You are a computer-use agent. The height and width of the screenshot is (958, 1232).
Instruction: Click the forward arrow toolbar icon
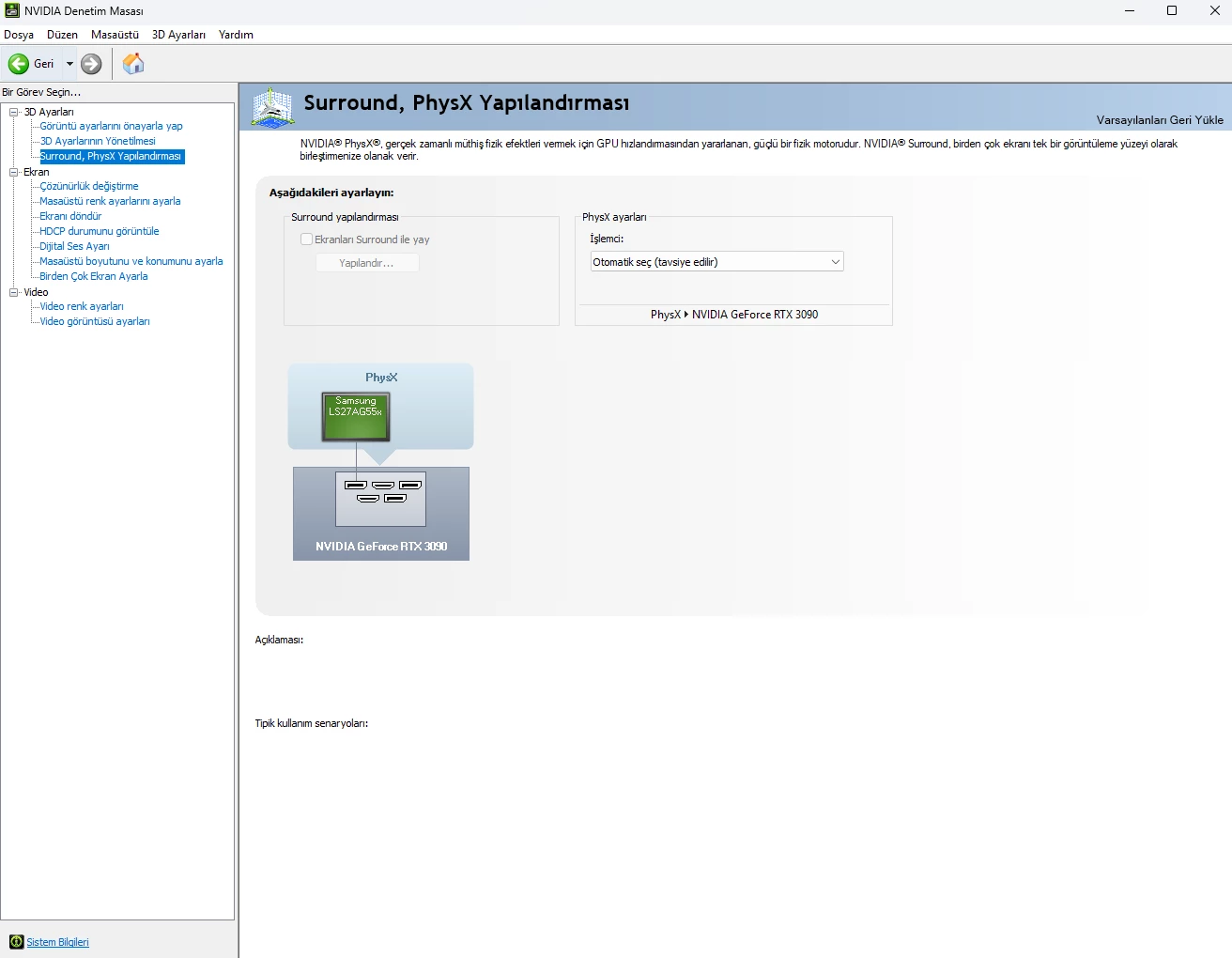(x=91, y=64)
